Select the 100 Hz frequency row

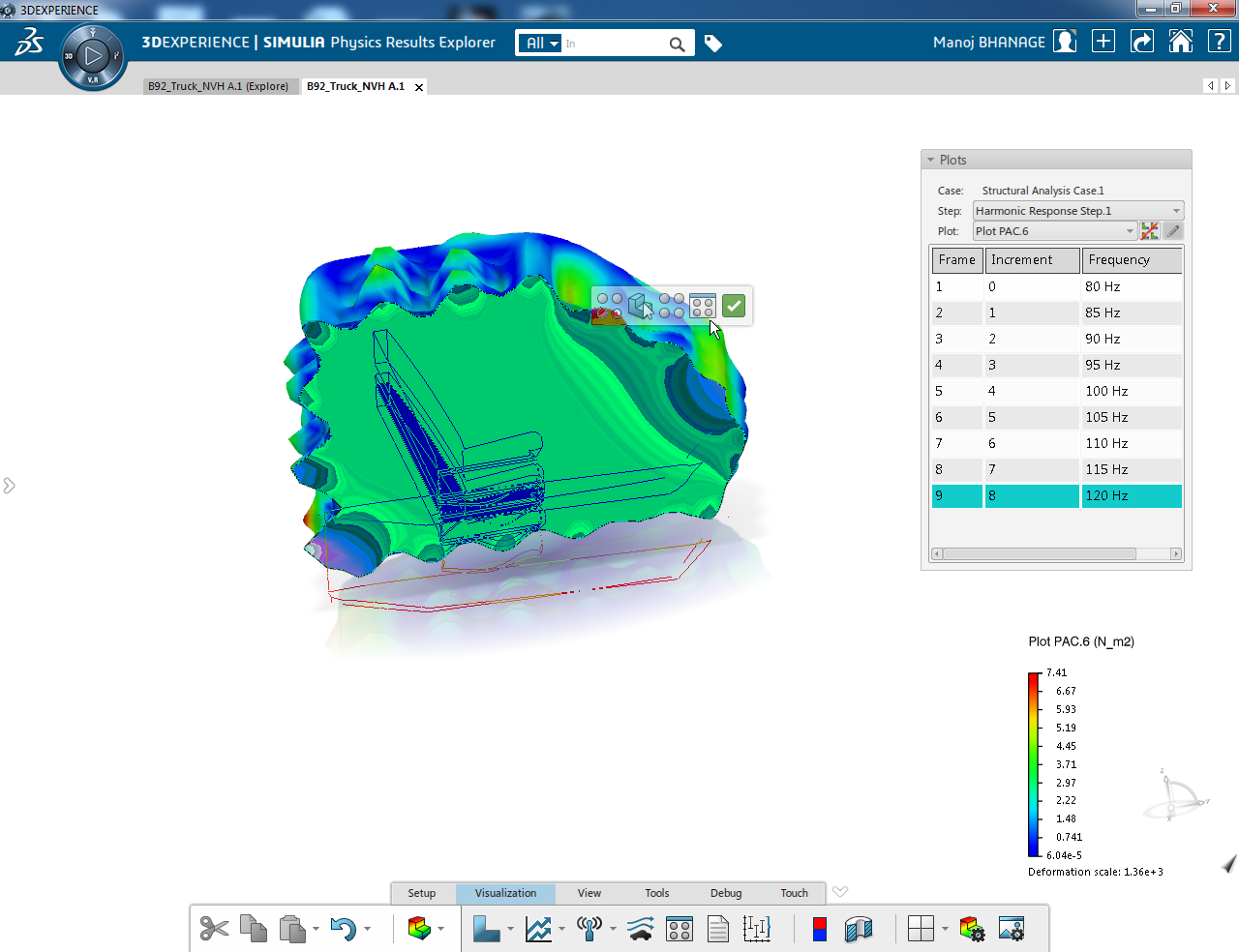click(x=1056, y=391)
